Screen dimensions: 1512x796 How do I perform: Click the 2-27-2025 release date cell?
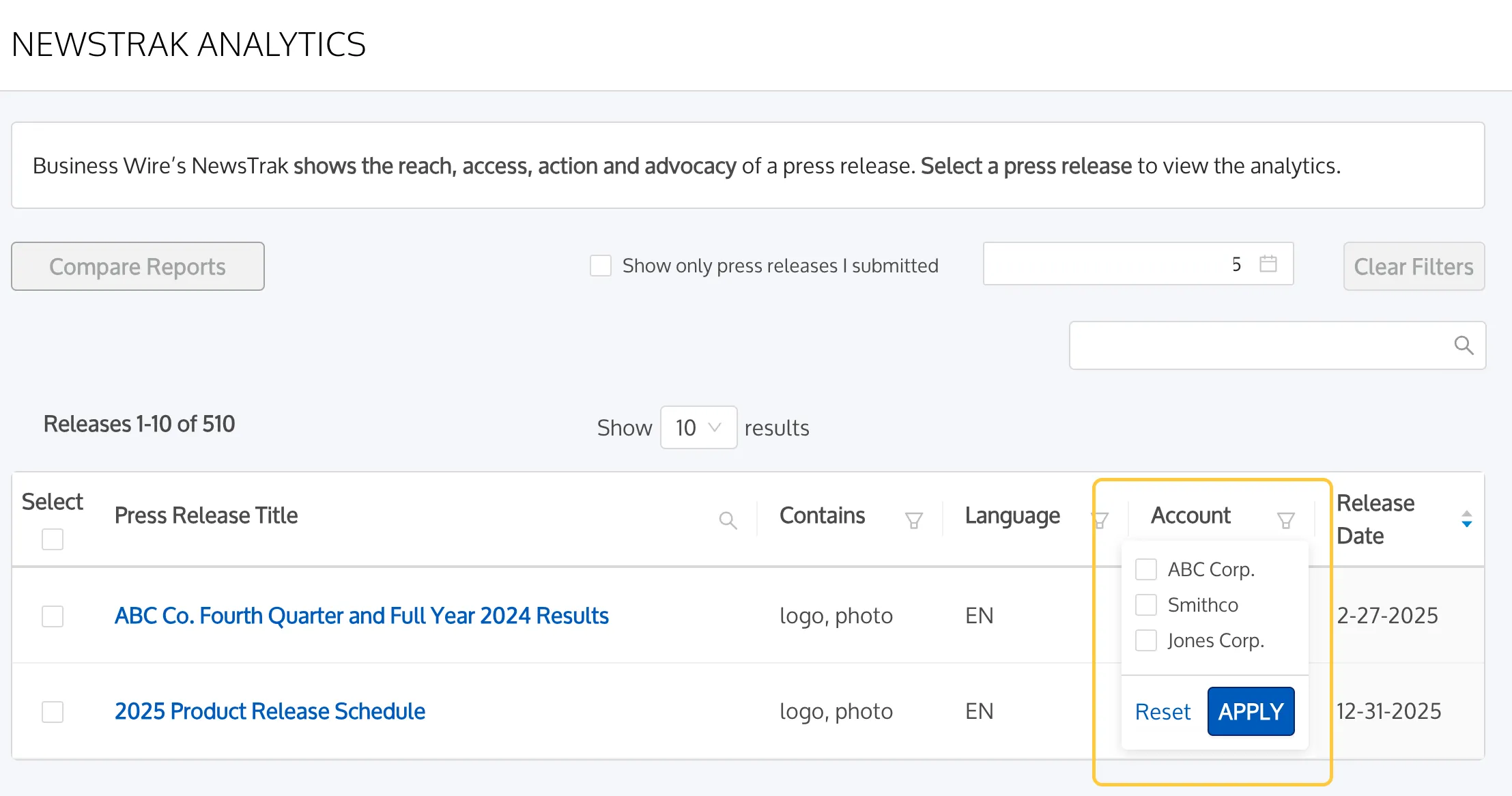[1387, 616]
